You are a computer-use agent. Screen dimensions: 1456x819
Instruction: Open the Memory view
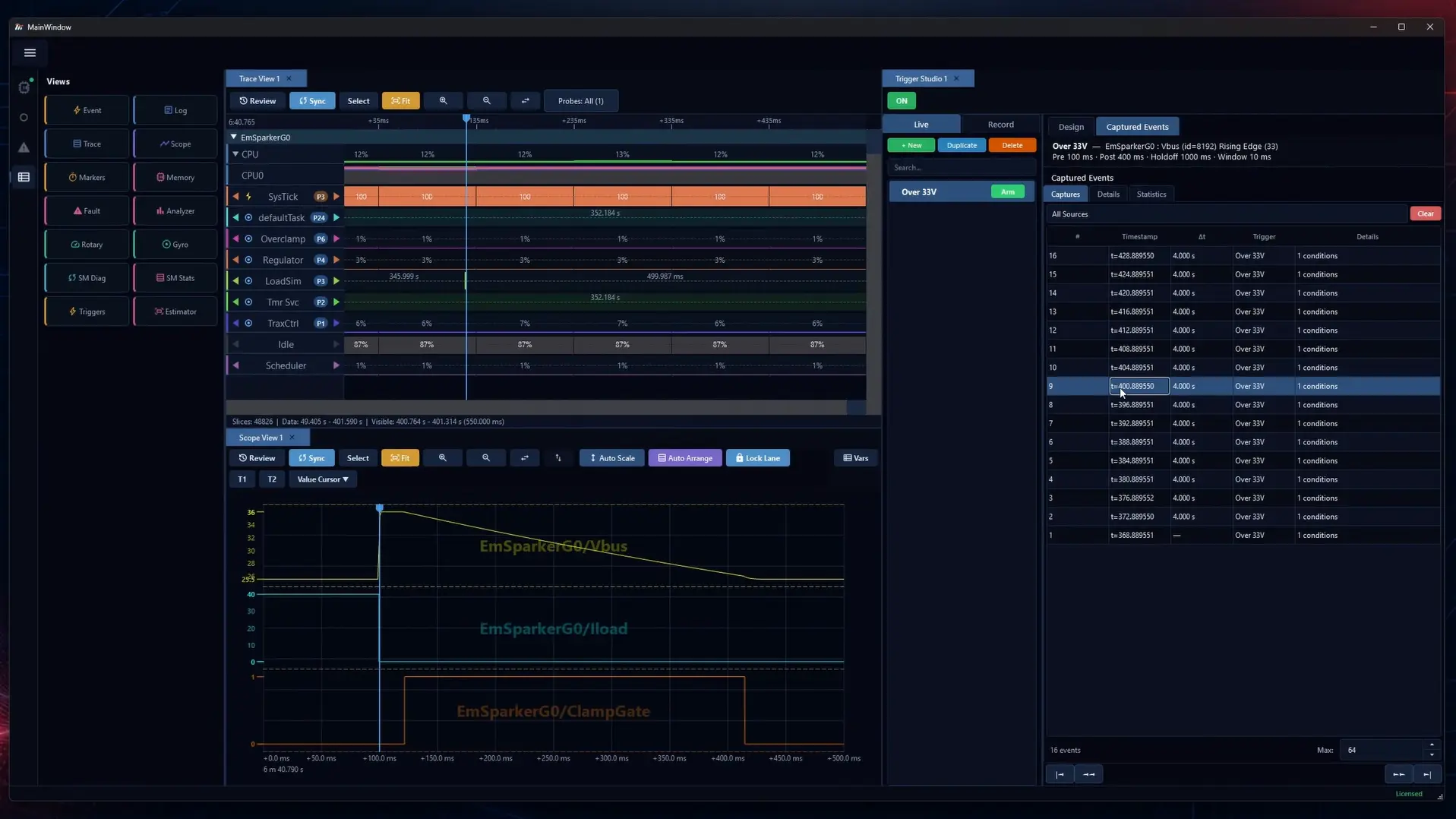(175, 177)
